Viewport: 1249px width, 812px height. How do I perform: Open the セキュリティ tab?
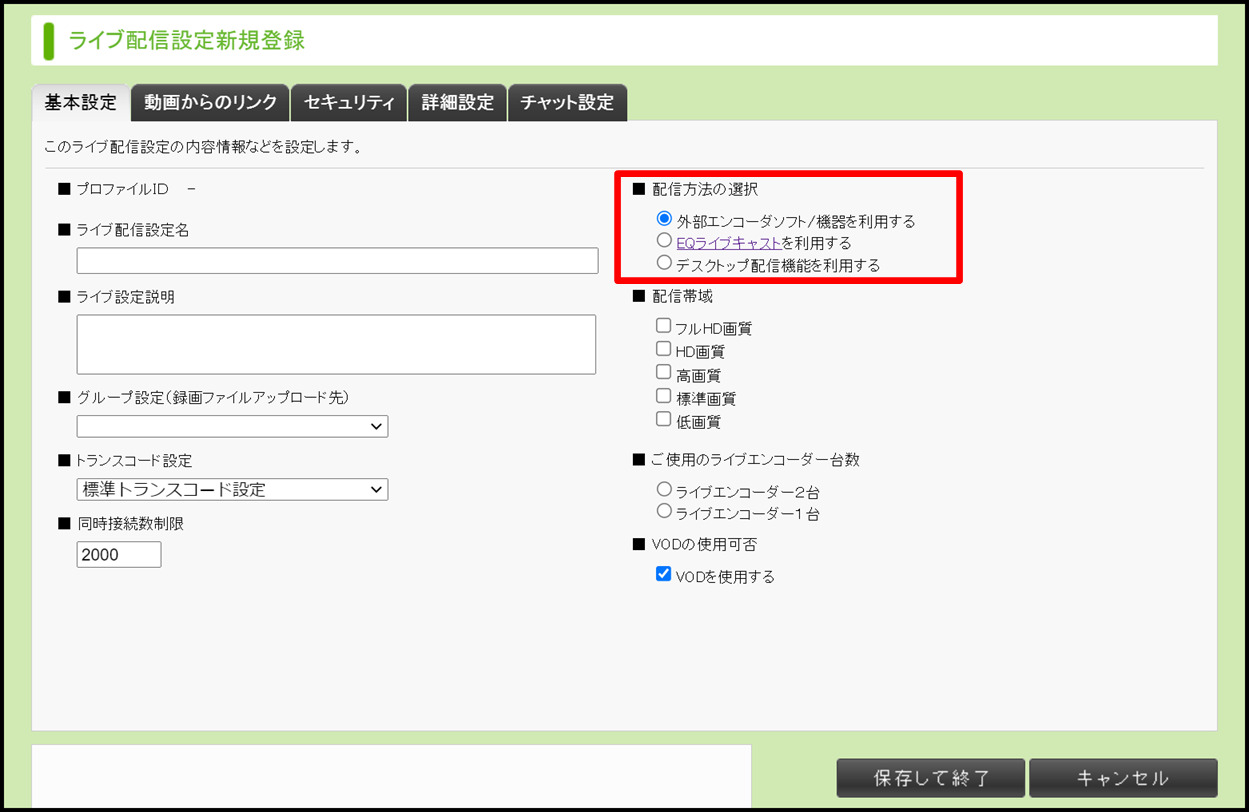coord(349,103)
